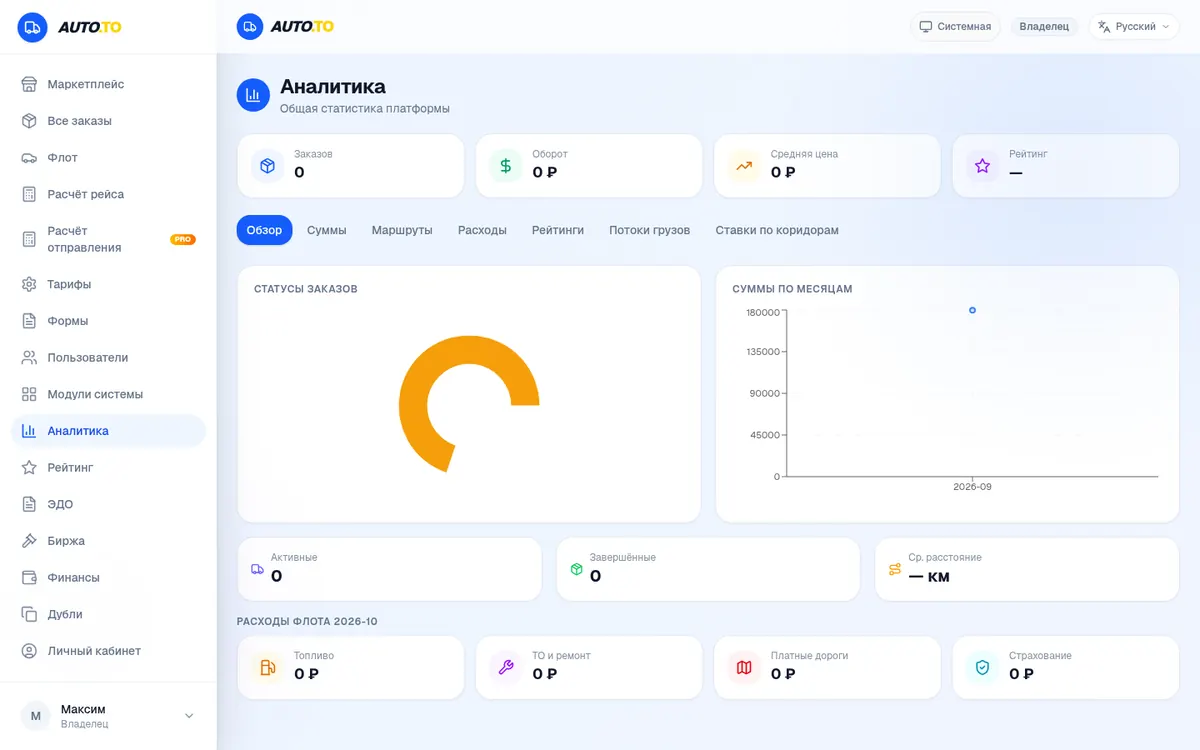This screenshot has width=1200, height=750.
Task: Open the Личный кабинет profile icon
Action: click(29, 651)
